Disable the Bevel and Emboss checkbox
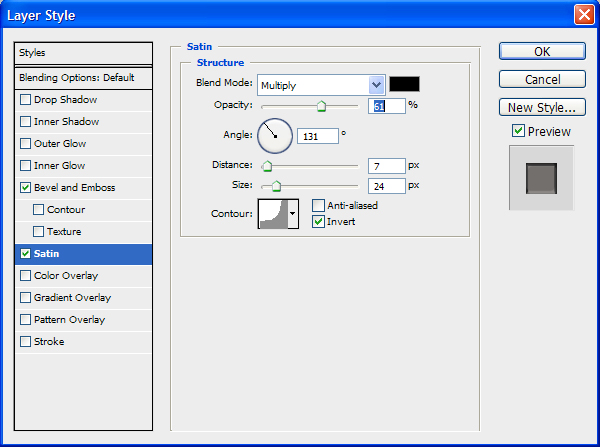The width and height of the screenshot is (600, 447). (x=26, y=188)
